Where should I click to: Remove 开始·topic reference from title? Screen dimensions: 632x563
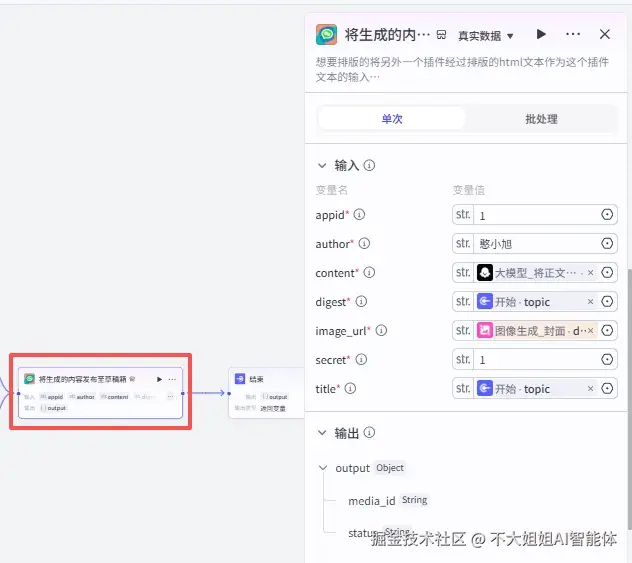(x=590, y=388)
